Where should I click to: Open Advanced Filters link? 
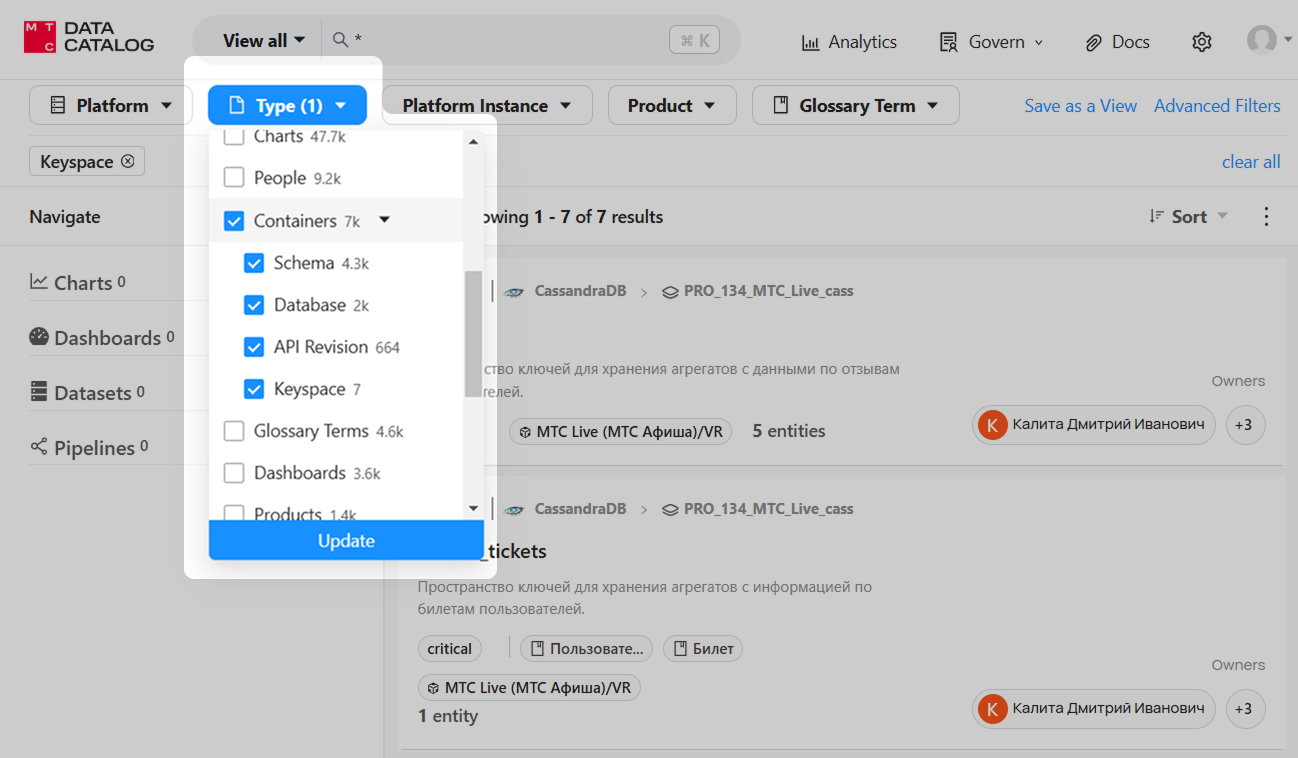1217,105
